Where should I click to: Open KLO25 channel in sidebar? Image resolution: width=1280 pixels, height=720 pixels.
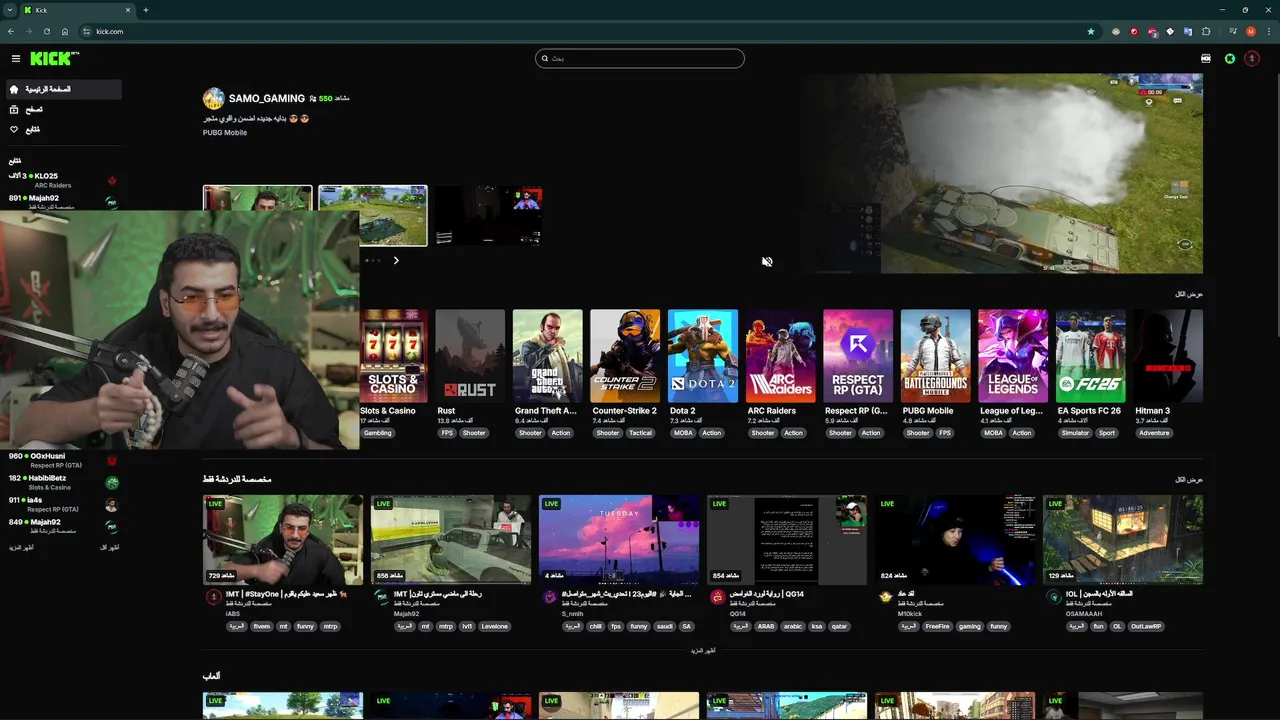pyautogui.click(x=63, y=180)
